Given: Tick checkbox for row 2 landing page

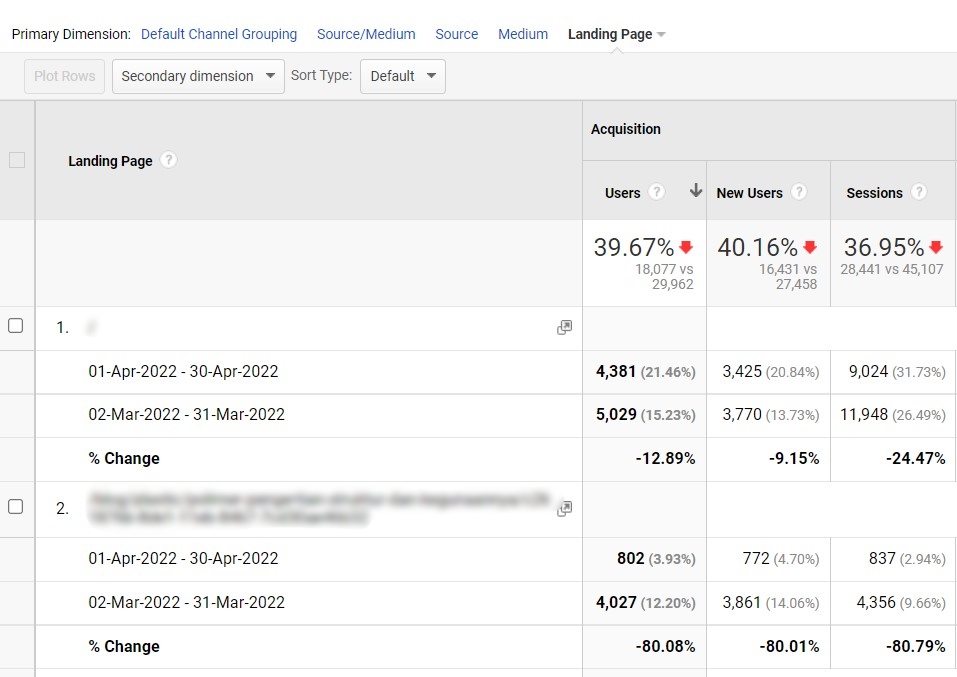Looking at the screenshot, I should pos(16,507).
